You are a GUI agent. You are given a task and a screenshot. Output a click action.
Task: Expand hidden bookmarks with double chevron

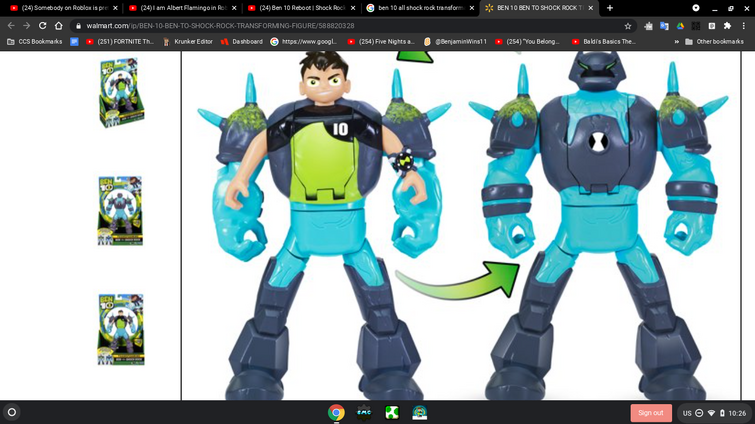tap(676, 42)
